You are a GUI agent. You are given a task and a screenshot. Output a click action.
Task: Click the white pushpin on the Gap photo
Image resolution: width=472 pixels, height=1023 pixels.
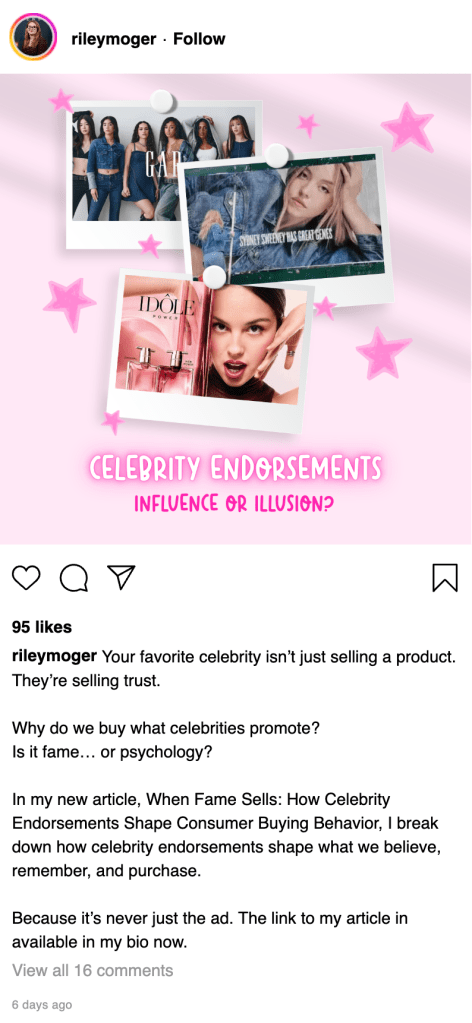point(161,102)
